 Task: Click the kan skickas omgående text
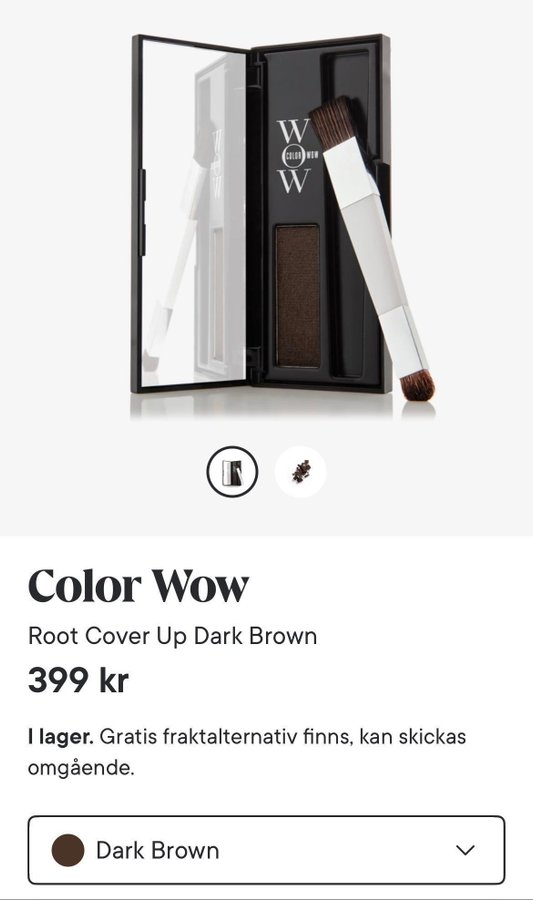[247, 752]
